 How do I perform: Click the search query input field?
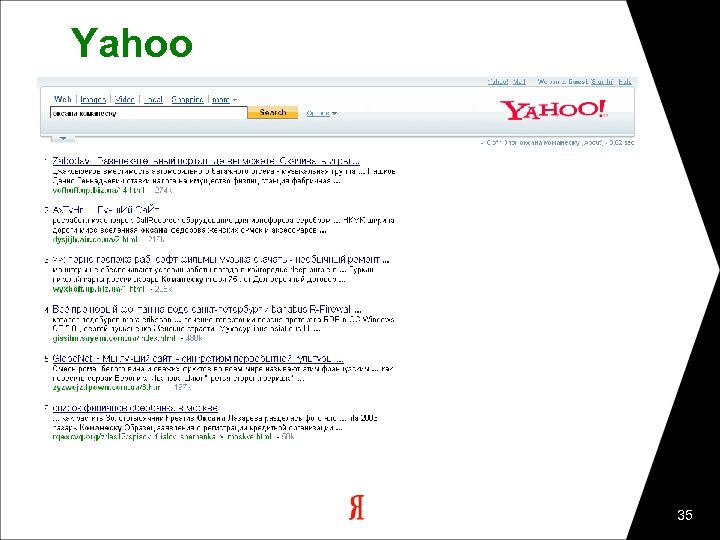pos(149,113)
